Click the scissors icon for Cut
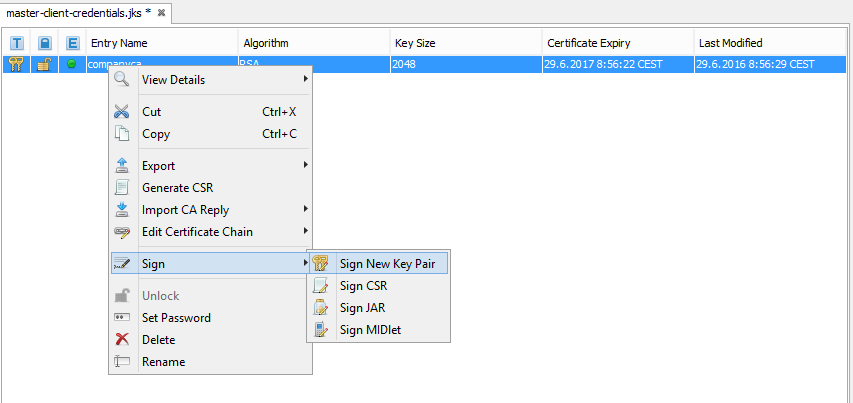 pos(122,112)
